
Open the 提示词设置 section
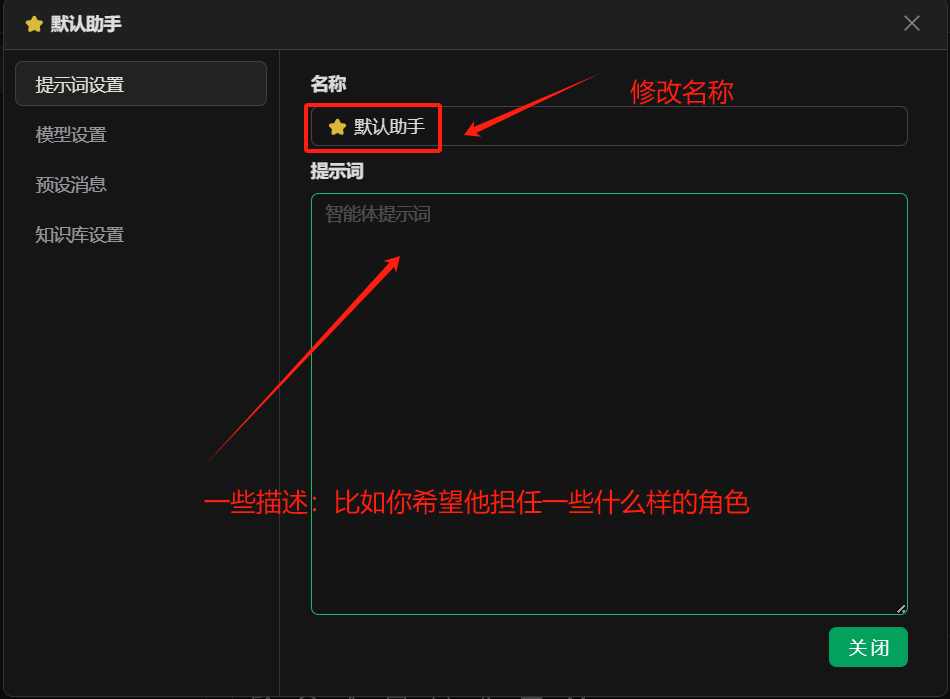(x=140, y=84)
